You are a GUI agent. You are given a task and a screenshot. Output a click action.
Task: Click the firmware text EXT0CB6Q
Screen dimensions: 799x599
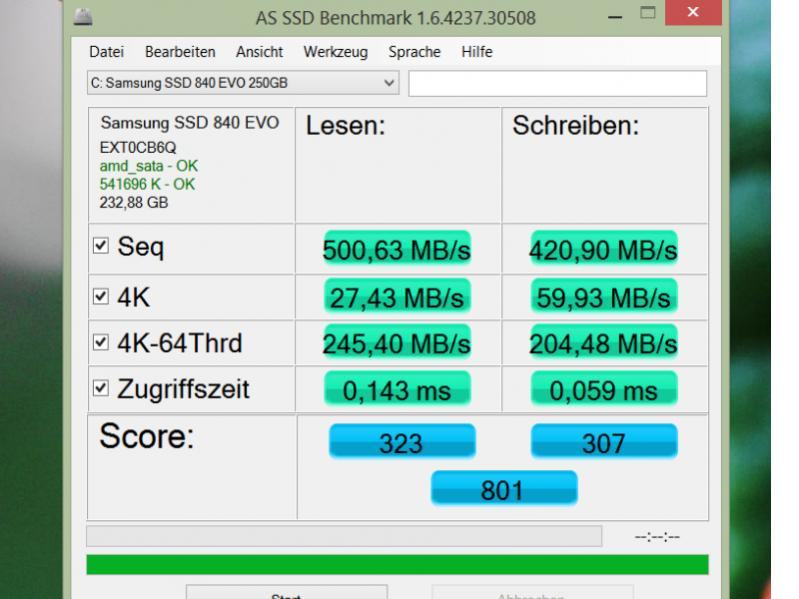[x=138, y=148]
